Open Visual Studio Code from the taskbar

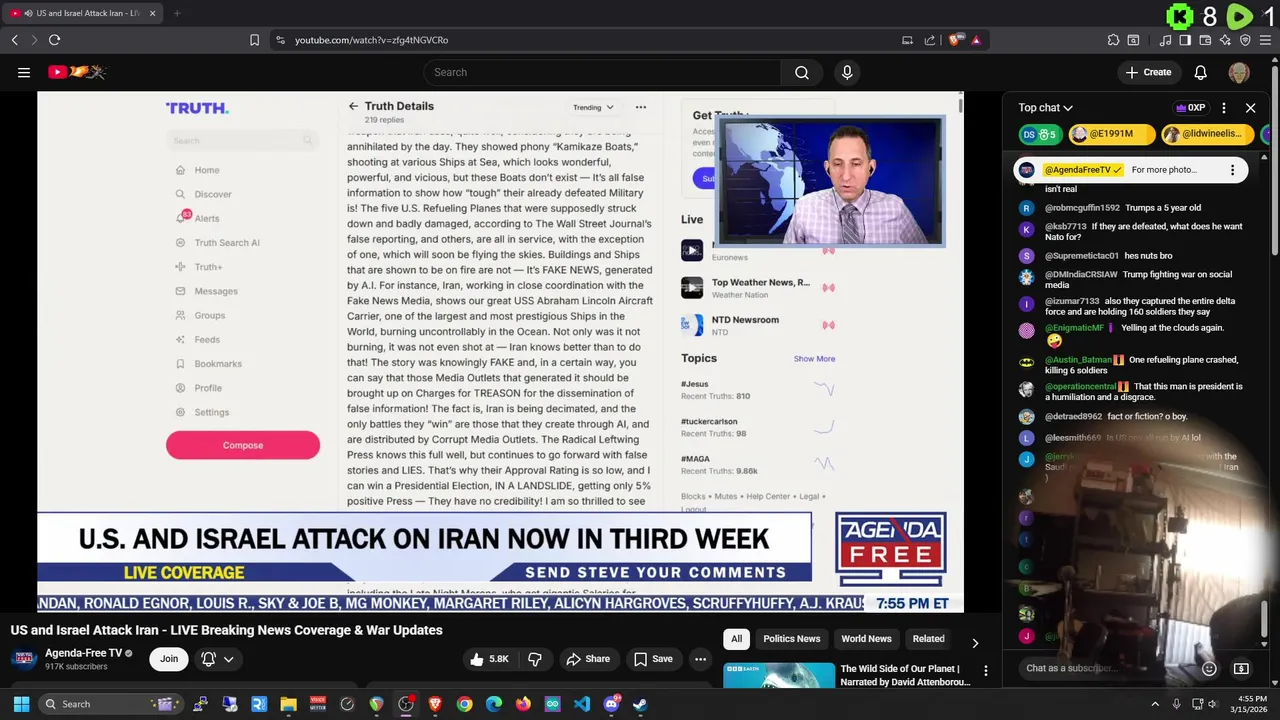coord(582,704)
